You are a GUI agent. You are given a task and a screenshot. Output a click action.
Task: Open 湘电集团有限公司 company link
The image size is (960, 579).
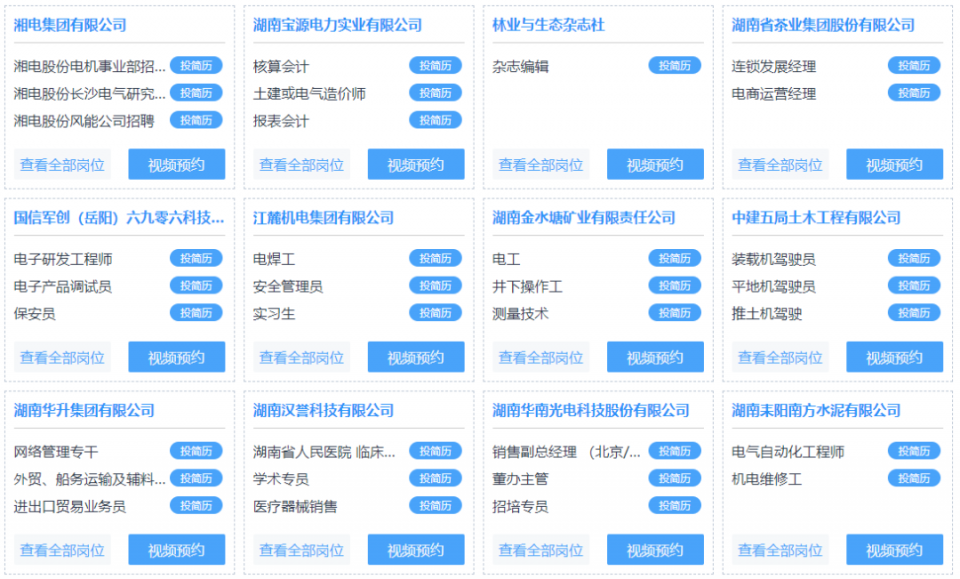point(70,25)
